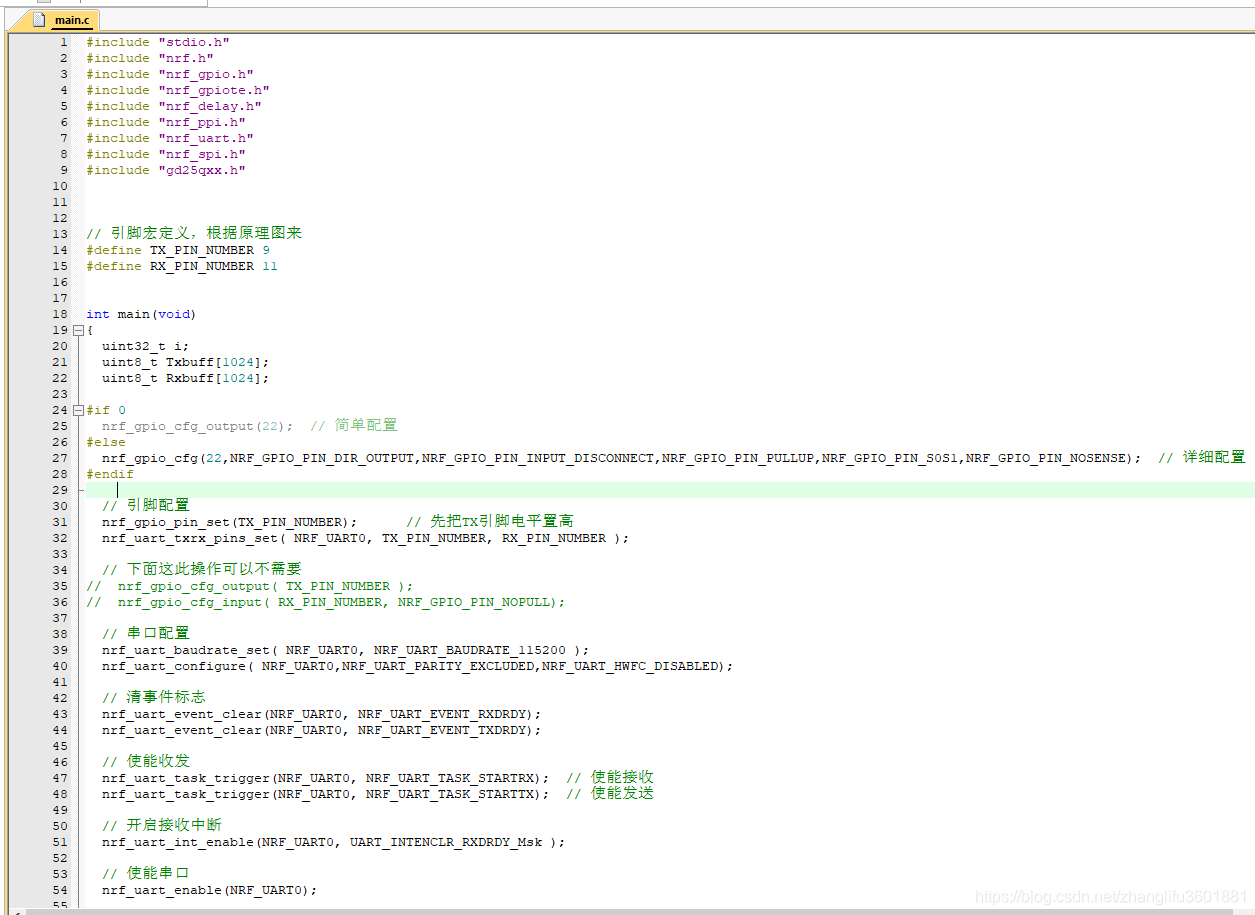Click the #include "nrf_uart.h" line

[x=170, y=138]
